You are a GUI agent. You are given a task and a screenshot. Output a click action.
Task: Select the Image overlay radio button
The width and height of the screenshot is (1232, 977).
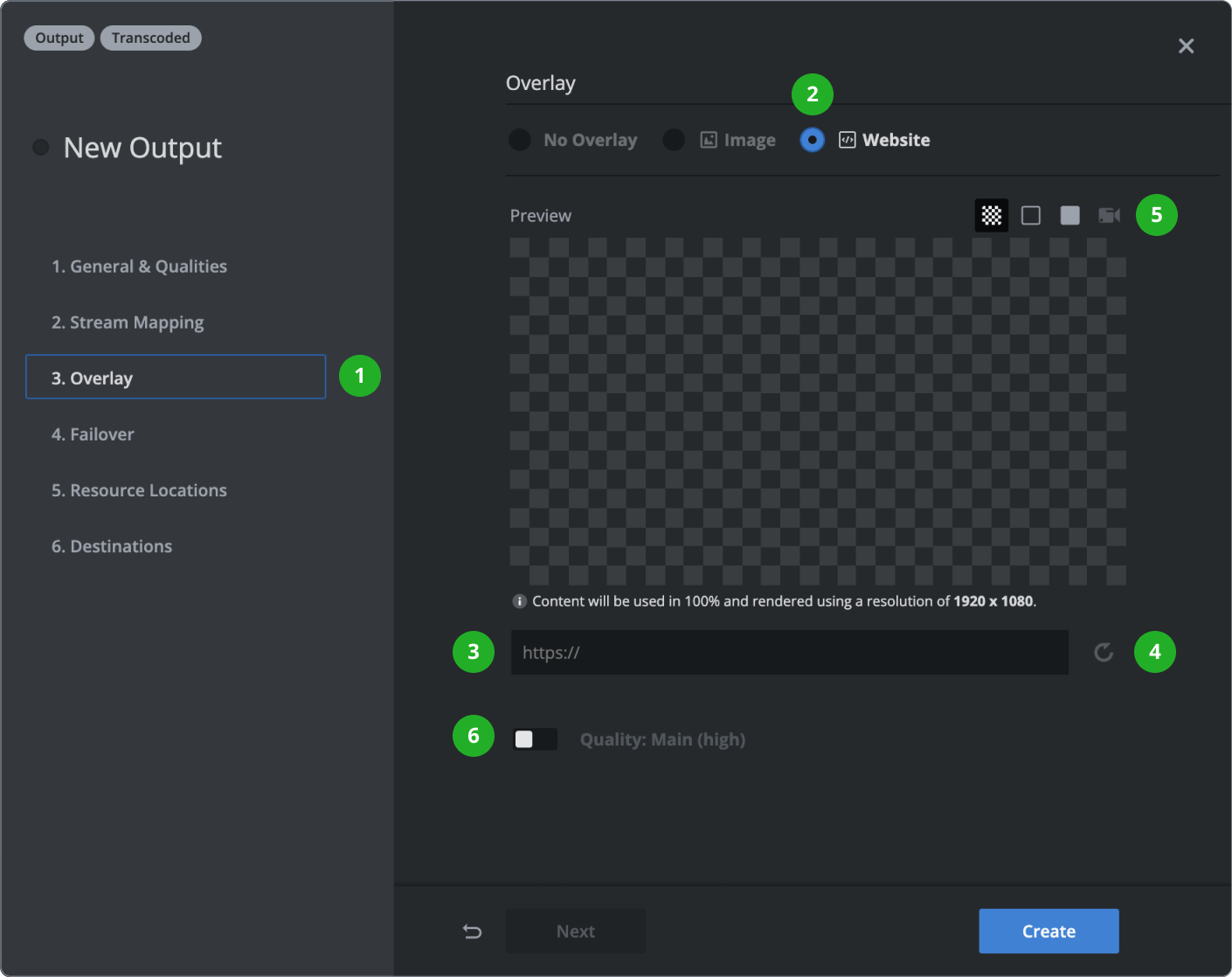pos(672,139)
